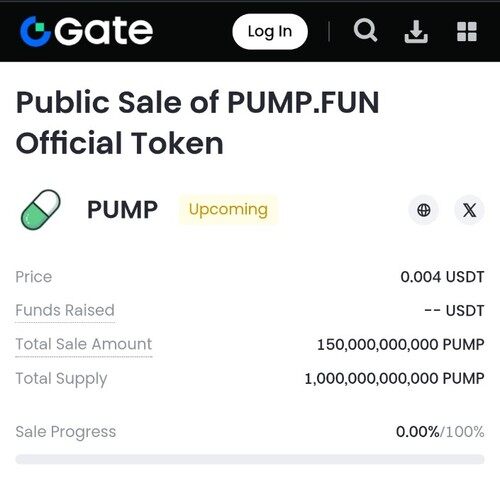Click the Total Supply label
The width and height of the screenshot is (500, 501).
coord(61,379)
